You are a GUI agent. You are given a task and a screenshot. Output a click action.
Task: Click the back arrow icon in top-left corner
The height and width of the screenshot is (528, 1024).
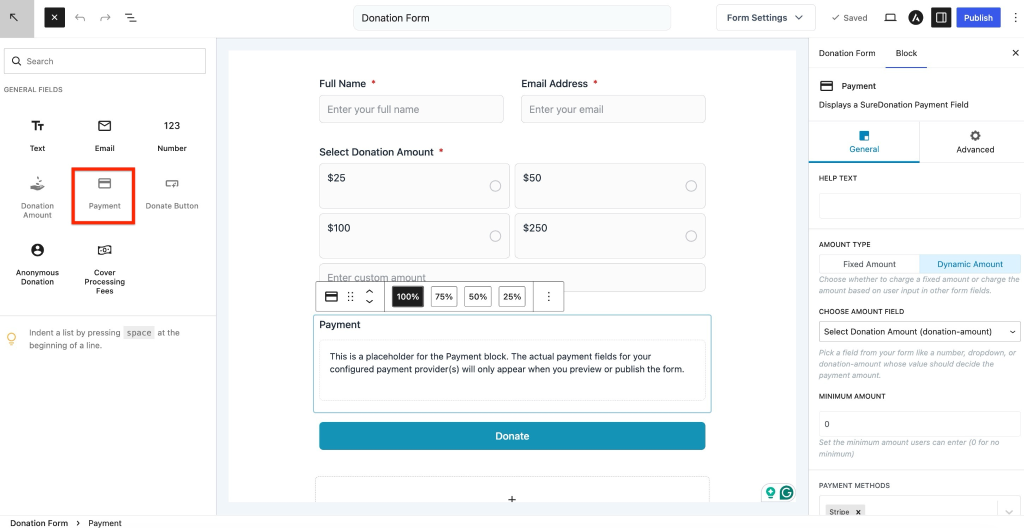tap(15, 18)
